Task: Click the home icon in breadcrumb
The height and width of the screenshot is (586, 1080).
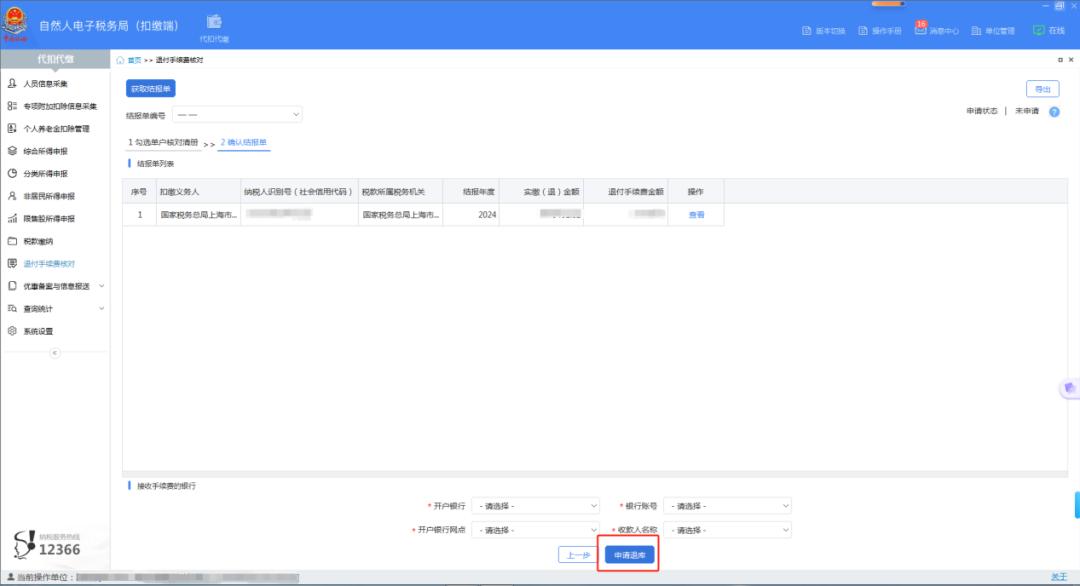Action: point(121,60)
